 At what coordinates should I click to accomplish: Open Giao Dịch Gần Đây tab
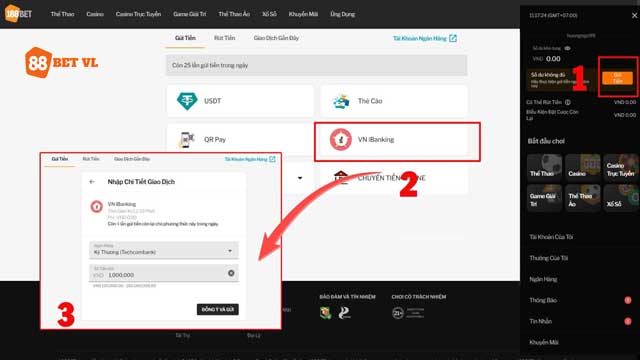tap(276, 38)
